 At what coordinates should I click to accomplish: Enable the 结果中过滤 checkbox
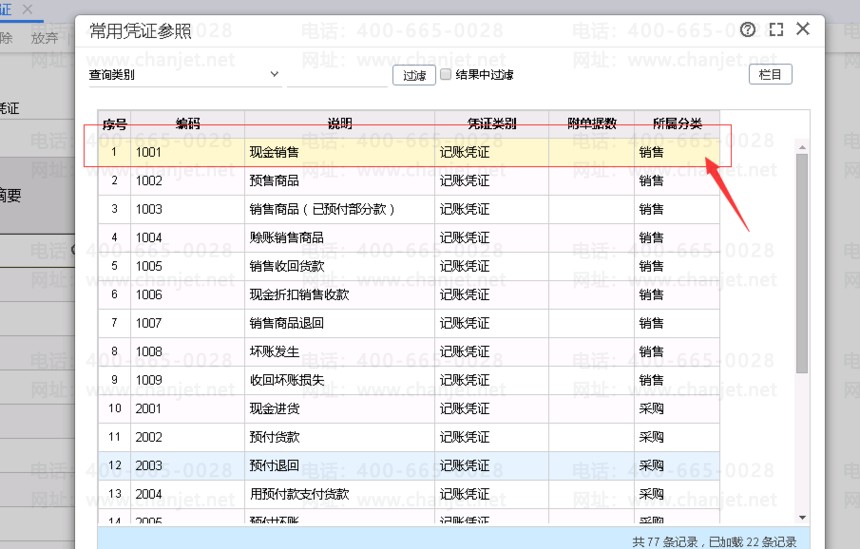coord(446,74)
